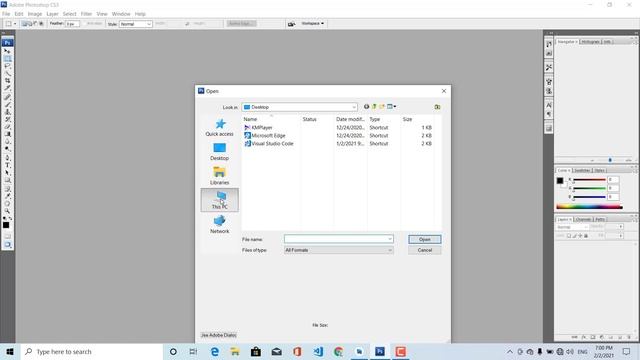Open the Filter menu

[86, 14]
